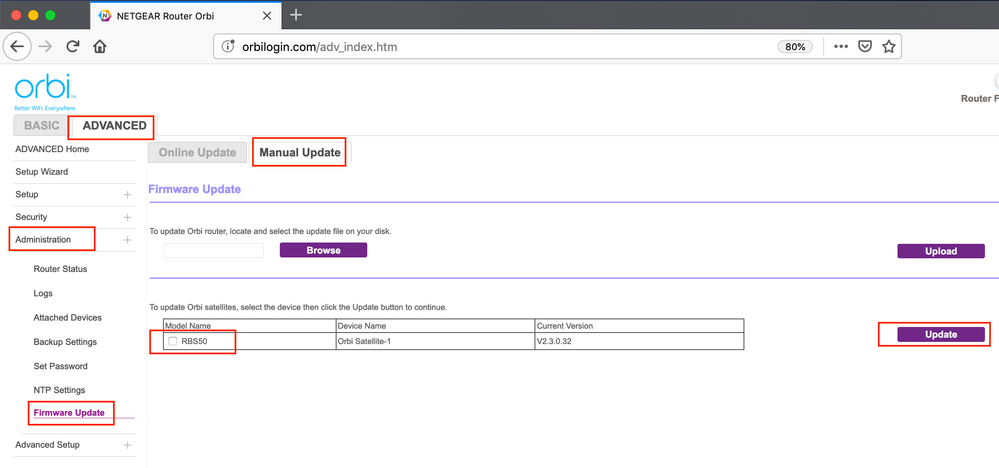Viewport: 999px width, 468px height.
Task: Click the page reload icon
Action: 73,47
